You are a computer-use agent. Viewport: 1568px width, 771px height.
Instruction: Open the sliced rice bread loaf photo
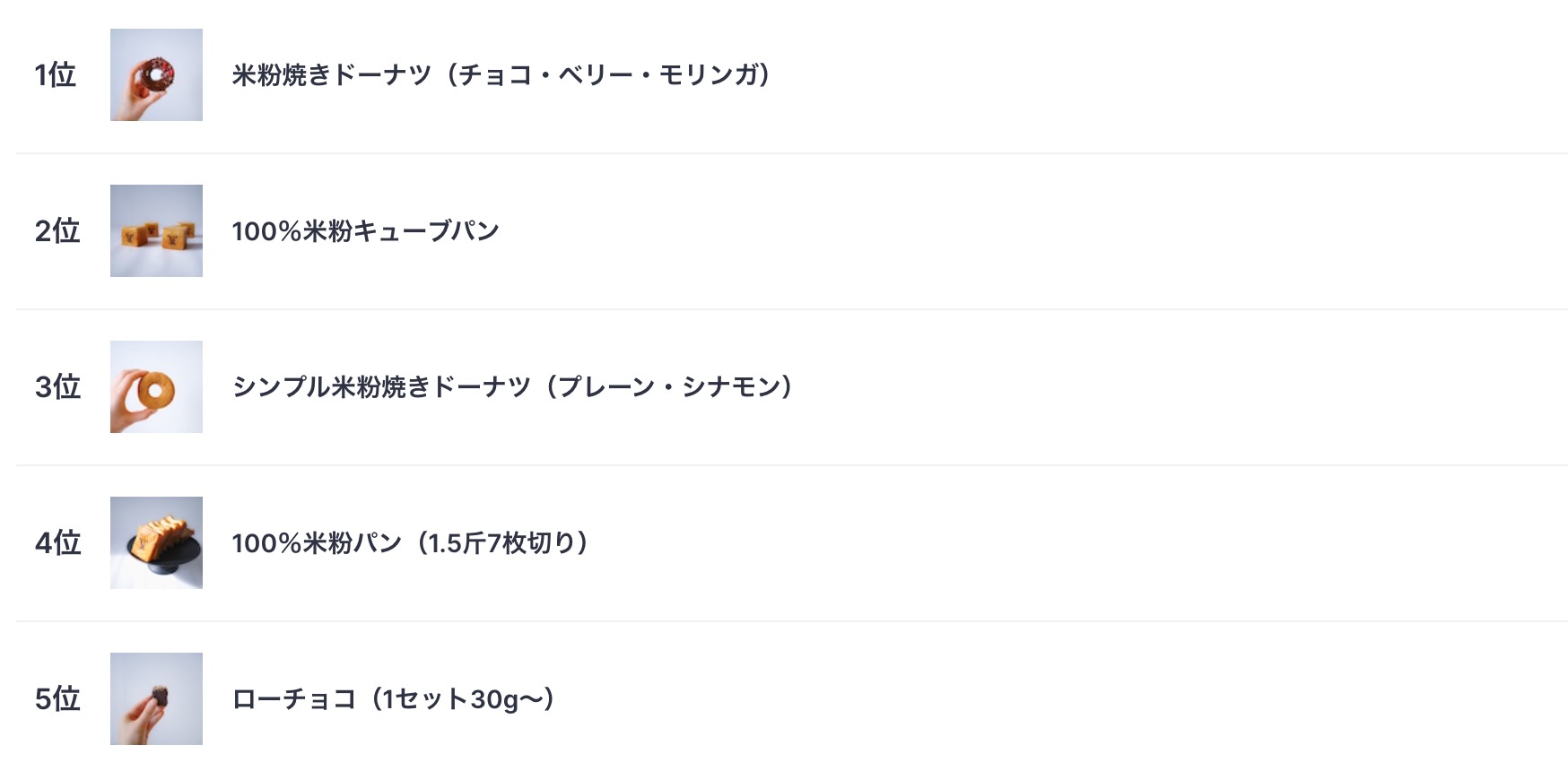156,542
